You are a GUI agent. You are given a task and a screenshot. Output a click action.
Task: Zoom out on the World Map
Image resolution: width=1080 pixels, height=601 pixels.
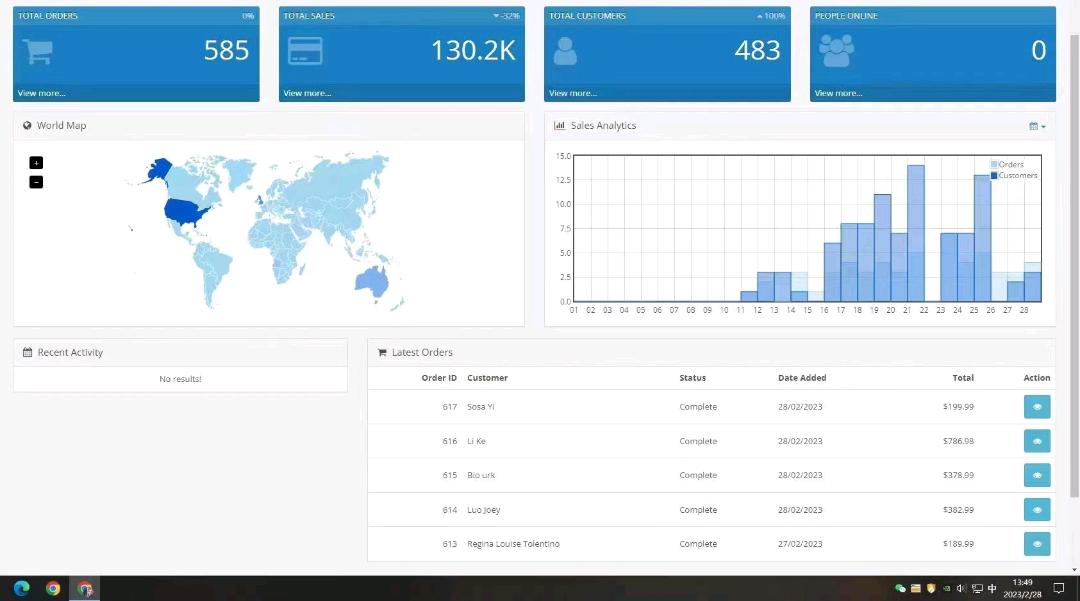pyautogui.click(x=36, y=182)
